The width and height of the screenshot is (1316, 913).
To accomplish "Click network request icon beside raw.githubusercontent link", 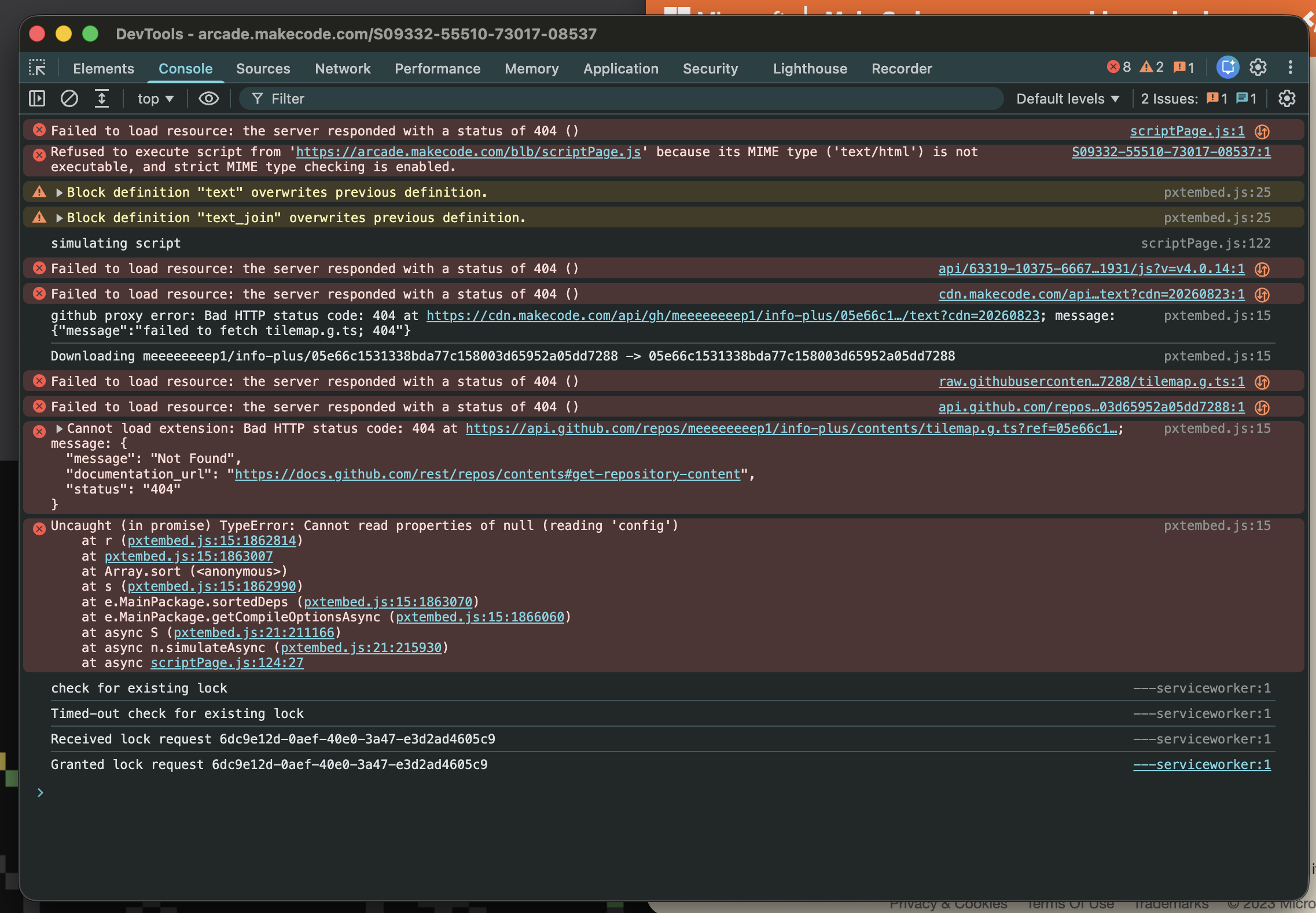I will pos(1262,382).
